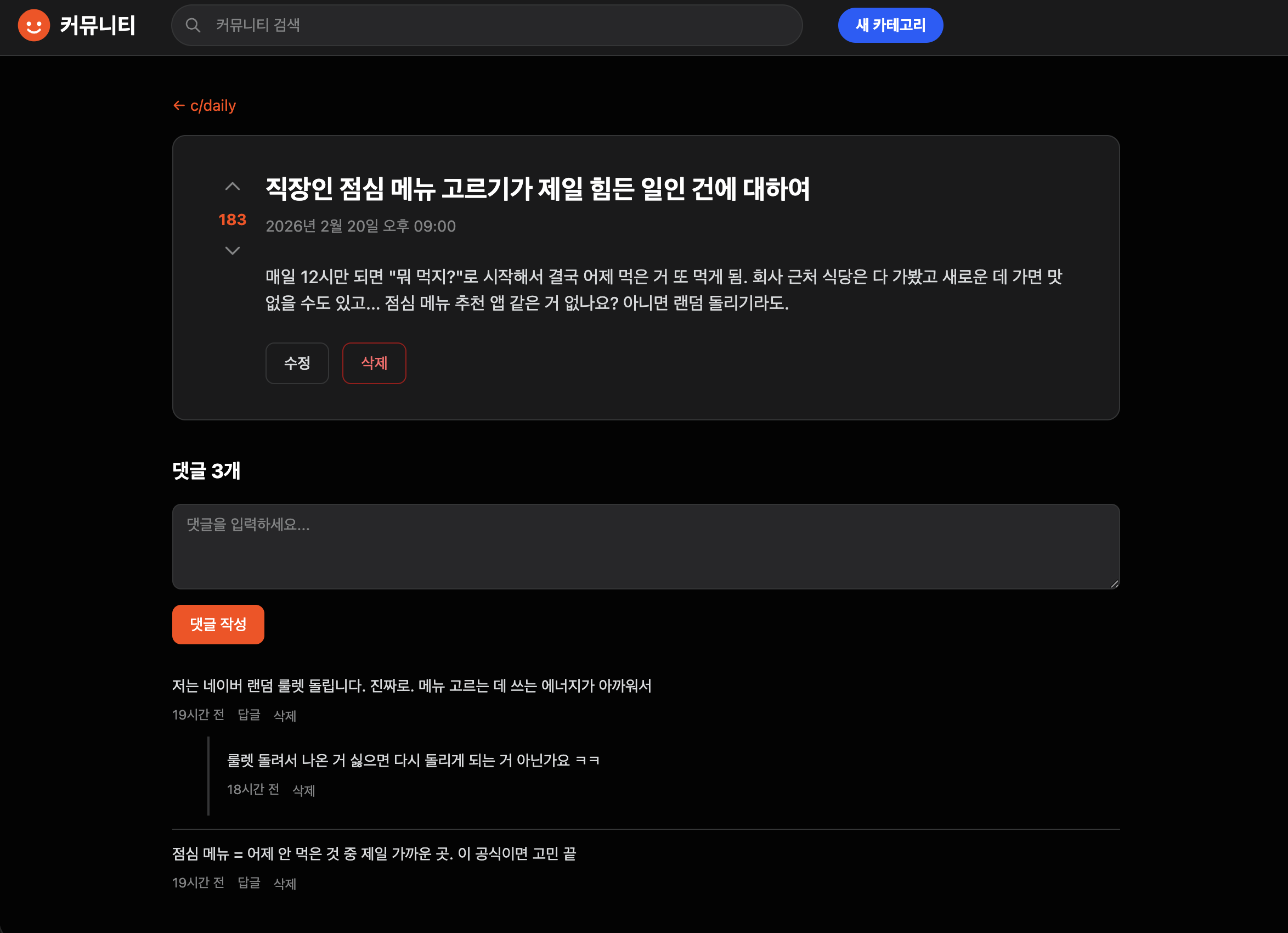Upvote the lunch menu post
This screenshot has width=1288, height=933.
[x=231, y=186]
